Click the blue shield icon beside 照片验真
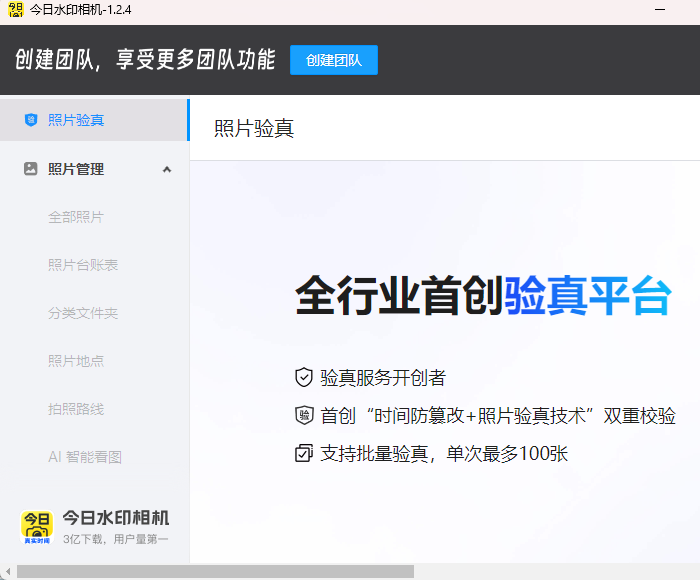Screen dimensions: 700x580 click(31, 120)
